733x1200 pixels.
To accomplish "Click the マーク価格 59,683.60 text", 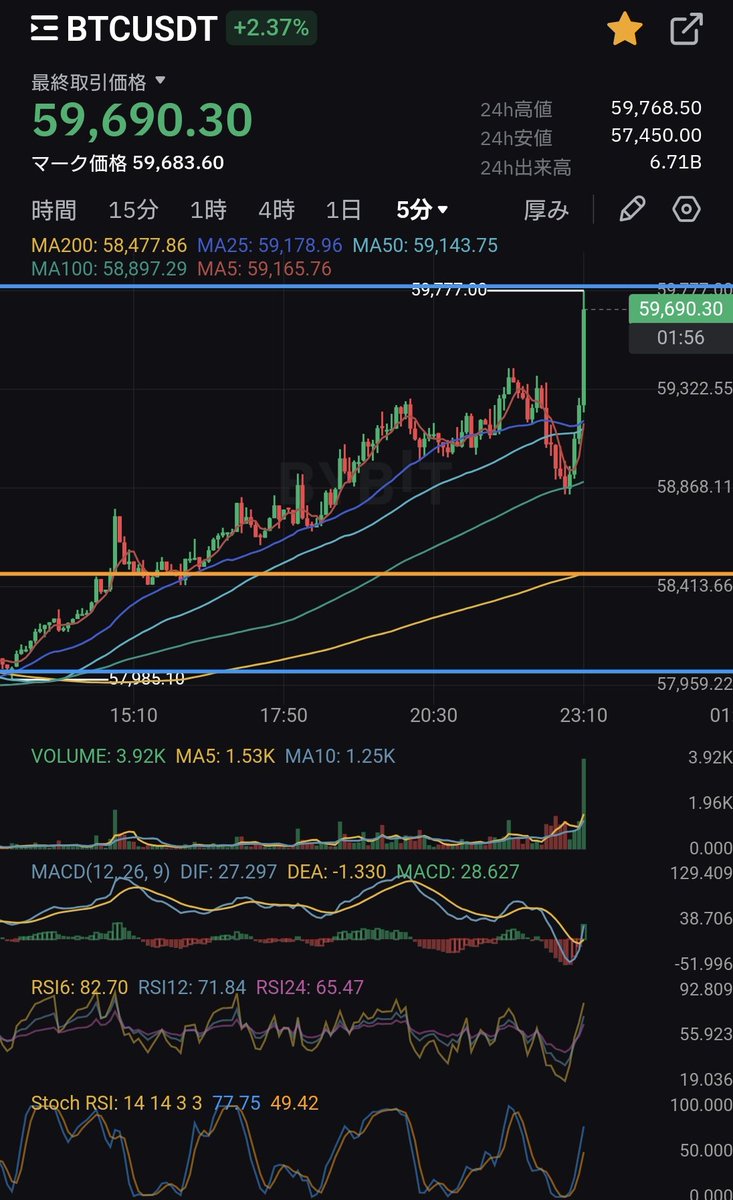I will pos(127,163).
